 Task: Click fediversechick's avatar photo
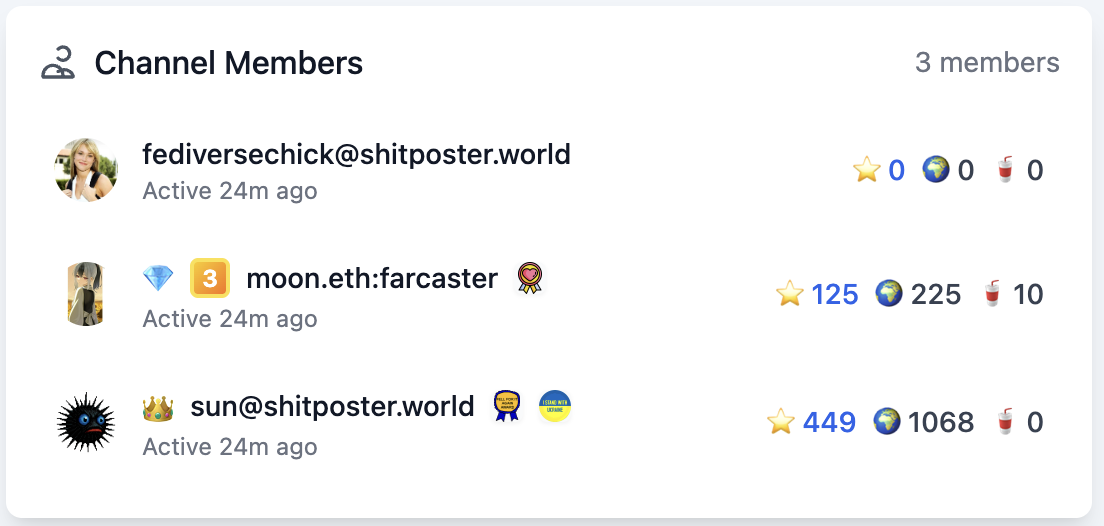tap(86, 170)
